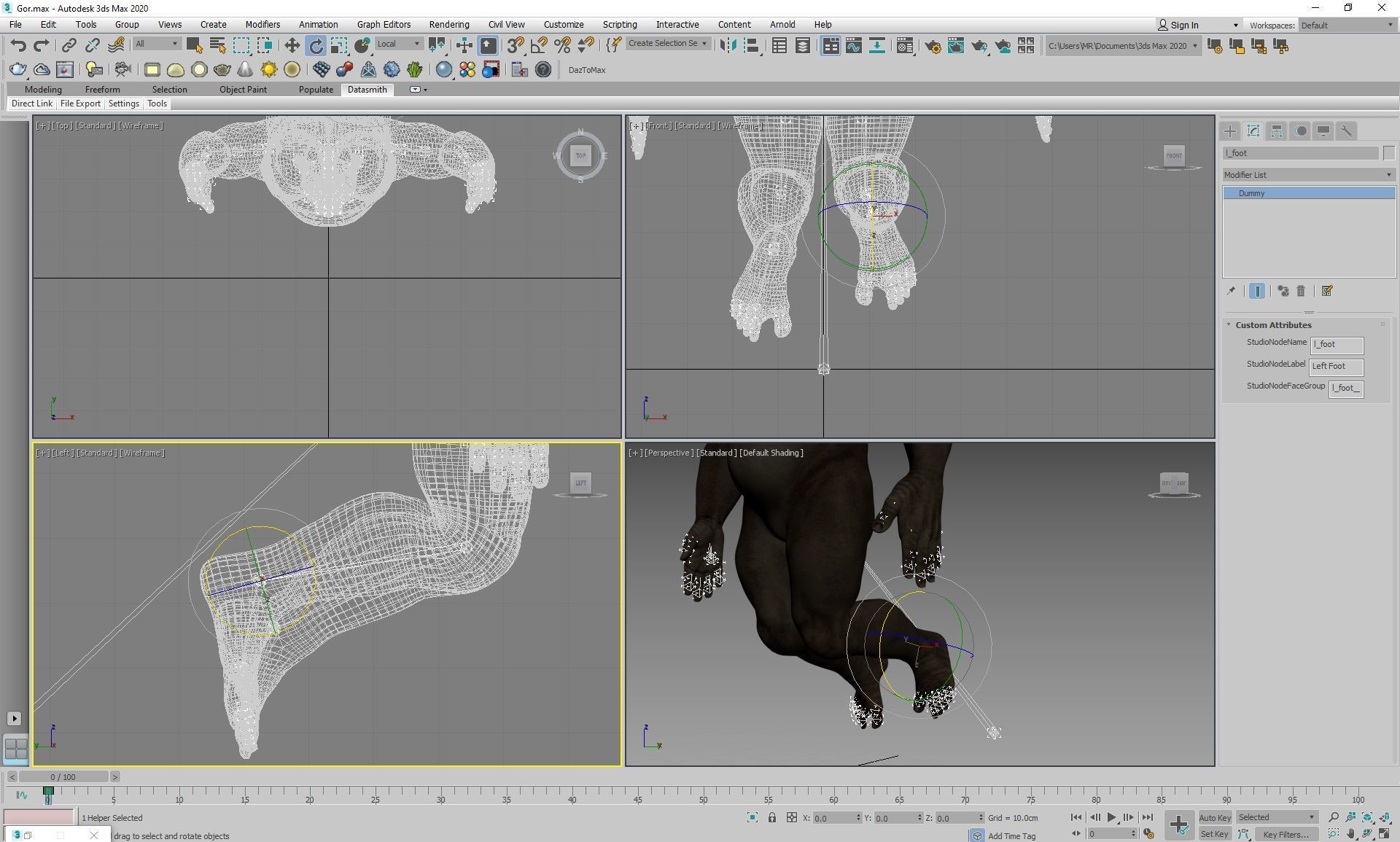Open the Motion command panel tab
Image resolution: width=1400 pixels, height=842 pixels.
pos(1300,131)
